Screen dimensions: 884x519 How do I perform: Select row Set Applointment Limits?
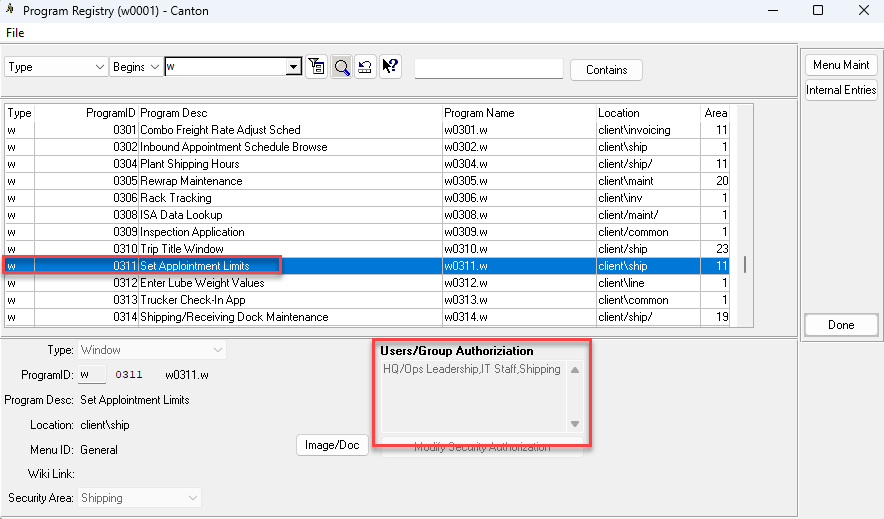pos(367,266)
